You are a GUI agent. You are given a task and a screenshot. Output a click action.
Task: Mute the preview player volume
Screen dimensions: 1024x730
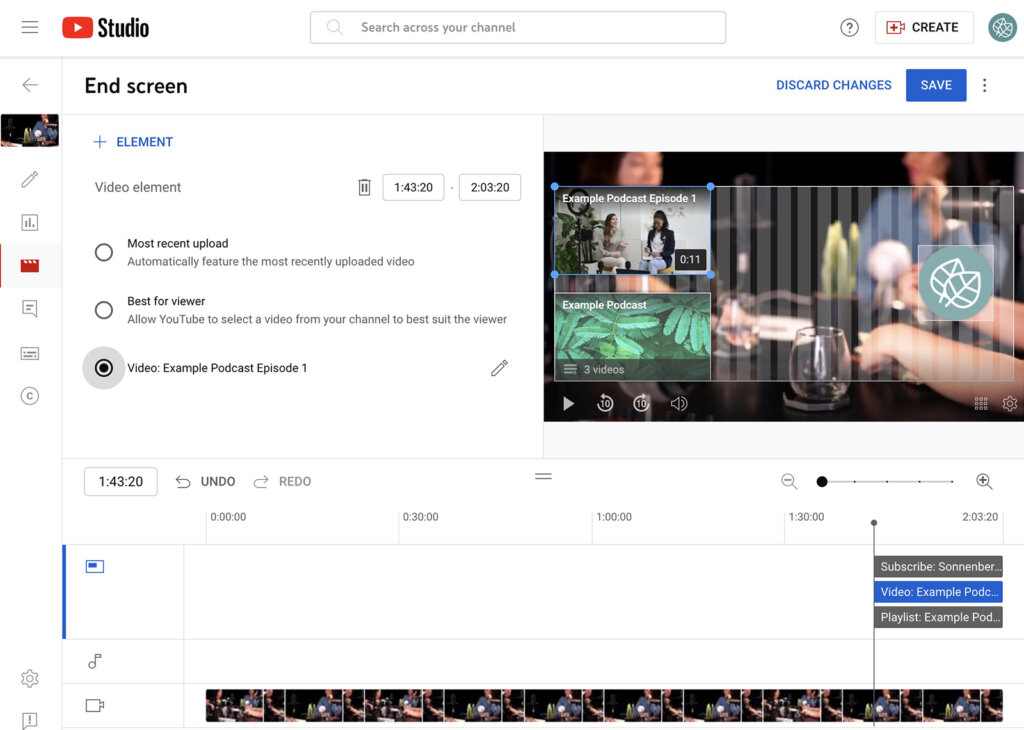(679, 403)
